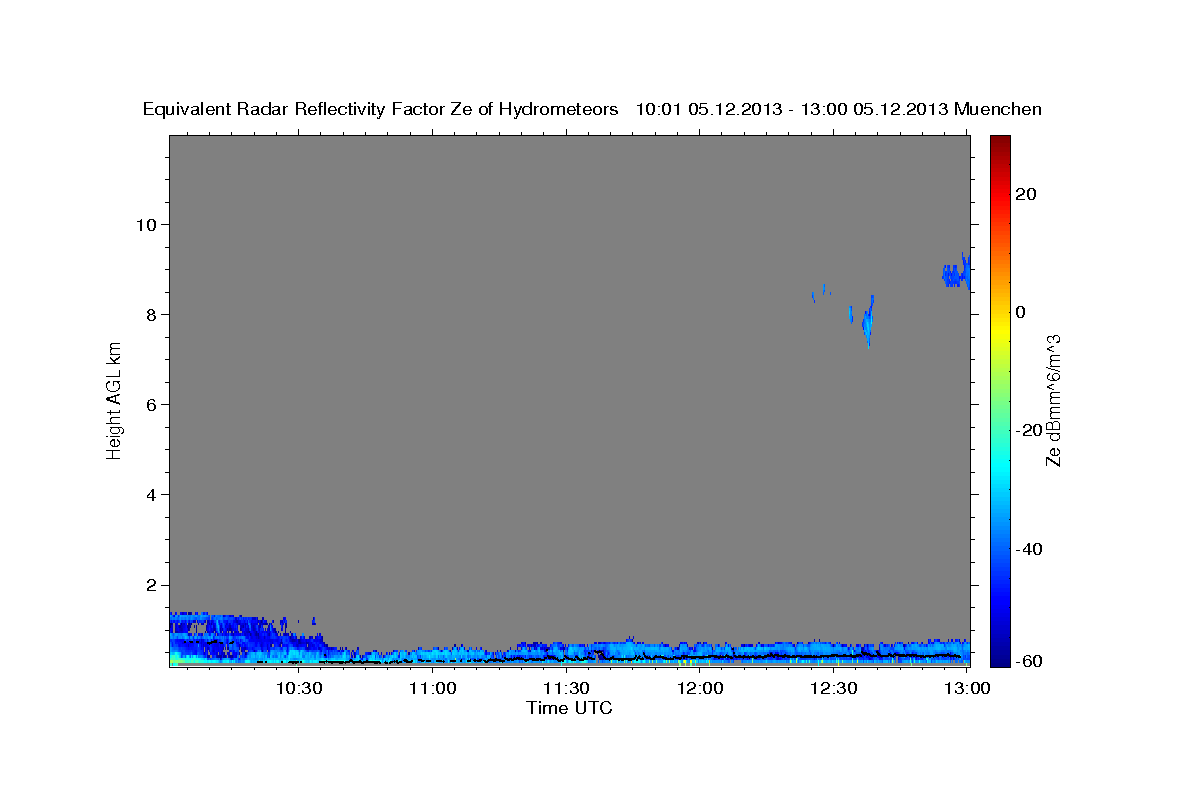Click the "11:00" time tick label
1200x800 pixels.
[x=433, y=688]
